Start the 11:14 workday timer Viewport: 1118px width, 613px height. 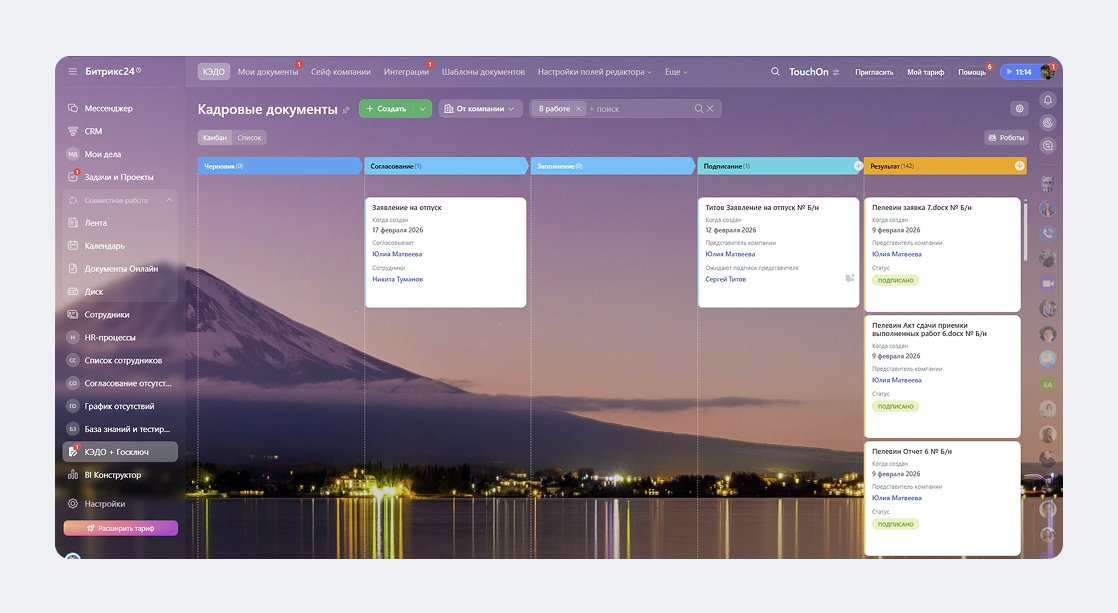pyautogui.click(x=1020, y=72)
